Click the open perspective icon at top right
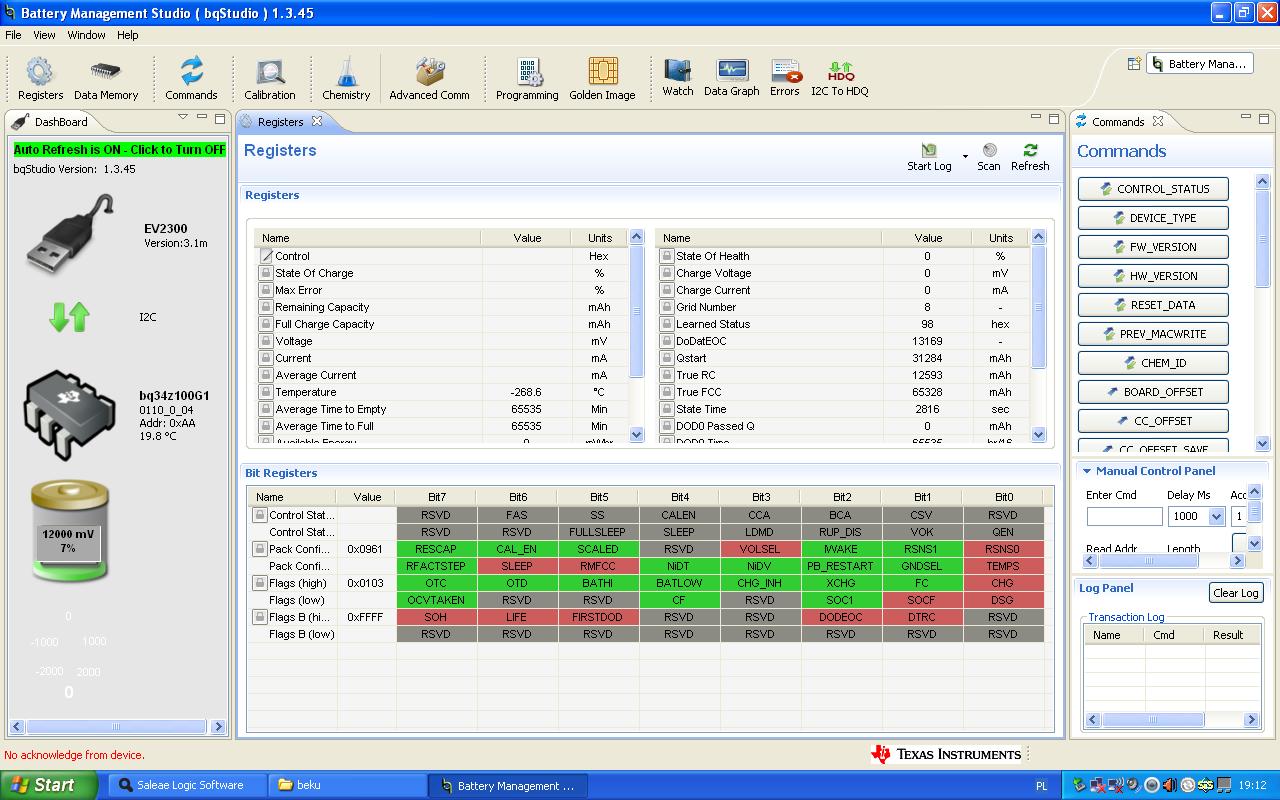 pos(1134,63)
